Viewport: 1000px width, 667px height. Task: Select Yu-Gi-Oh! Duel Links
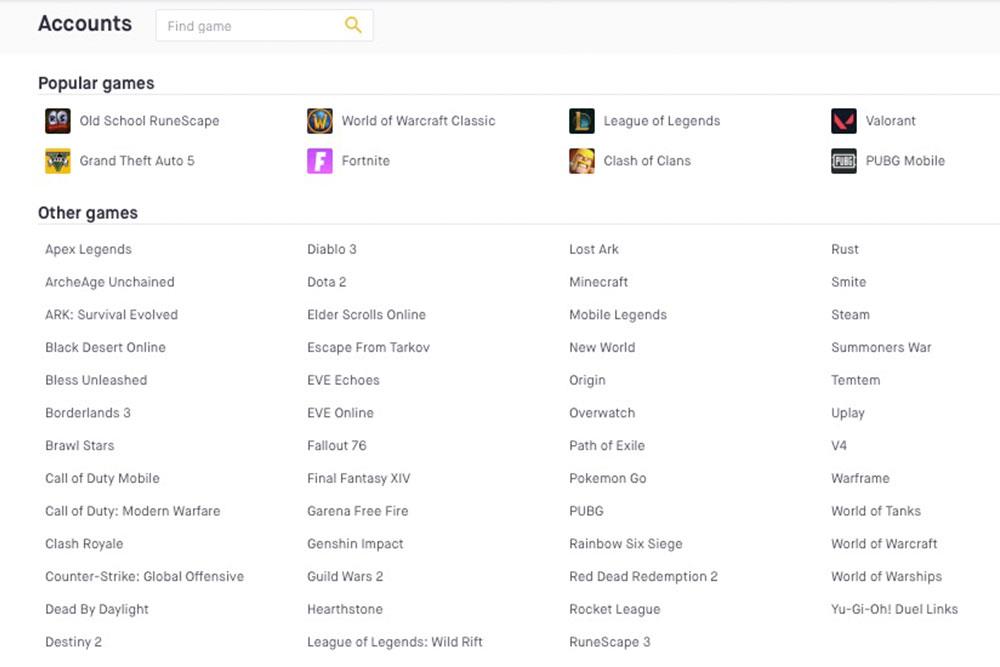pos(894,609)
